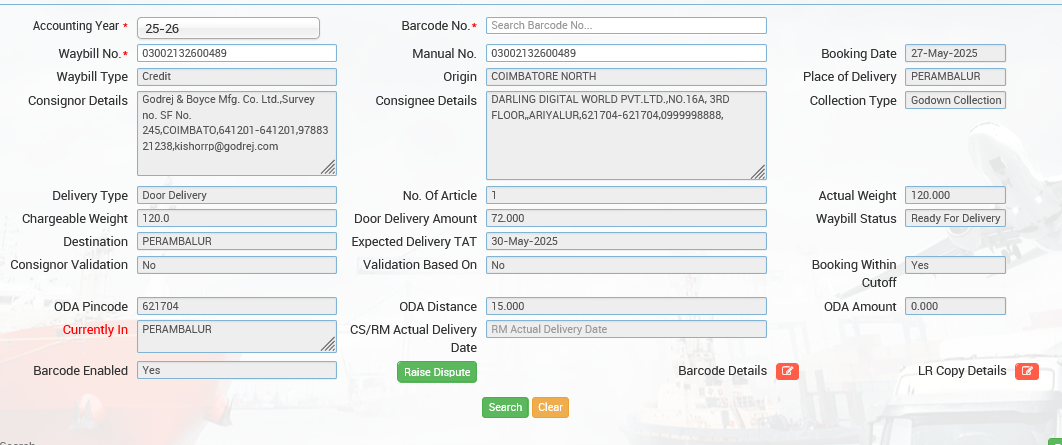Select the Collection Type field

coord(955,100)
